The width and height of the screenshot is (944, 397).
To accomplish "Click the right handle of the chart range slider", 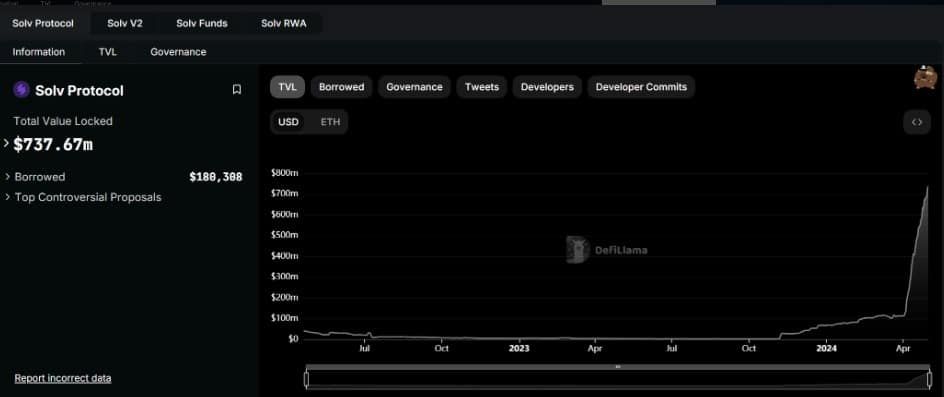I will [930, 380].
